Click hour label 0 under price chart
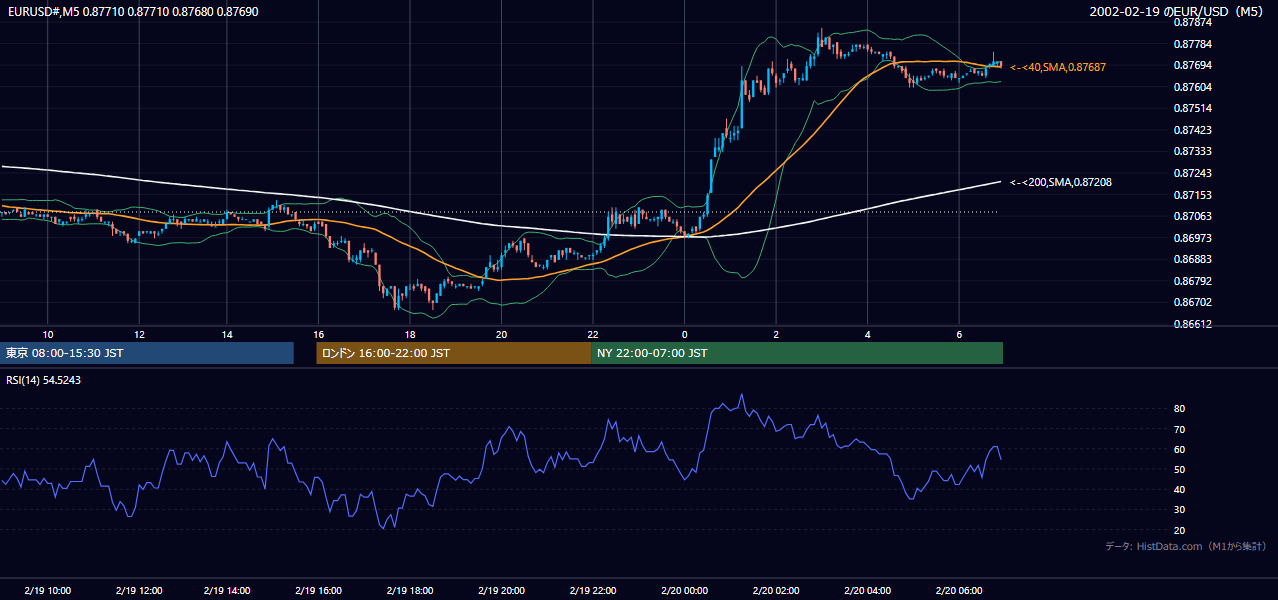1278x600 pixels. click(684, 334)
